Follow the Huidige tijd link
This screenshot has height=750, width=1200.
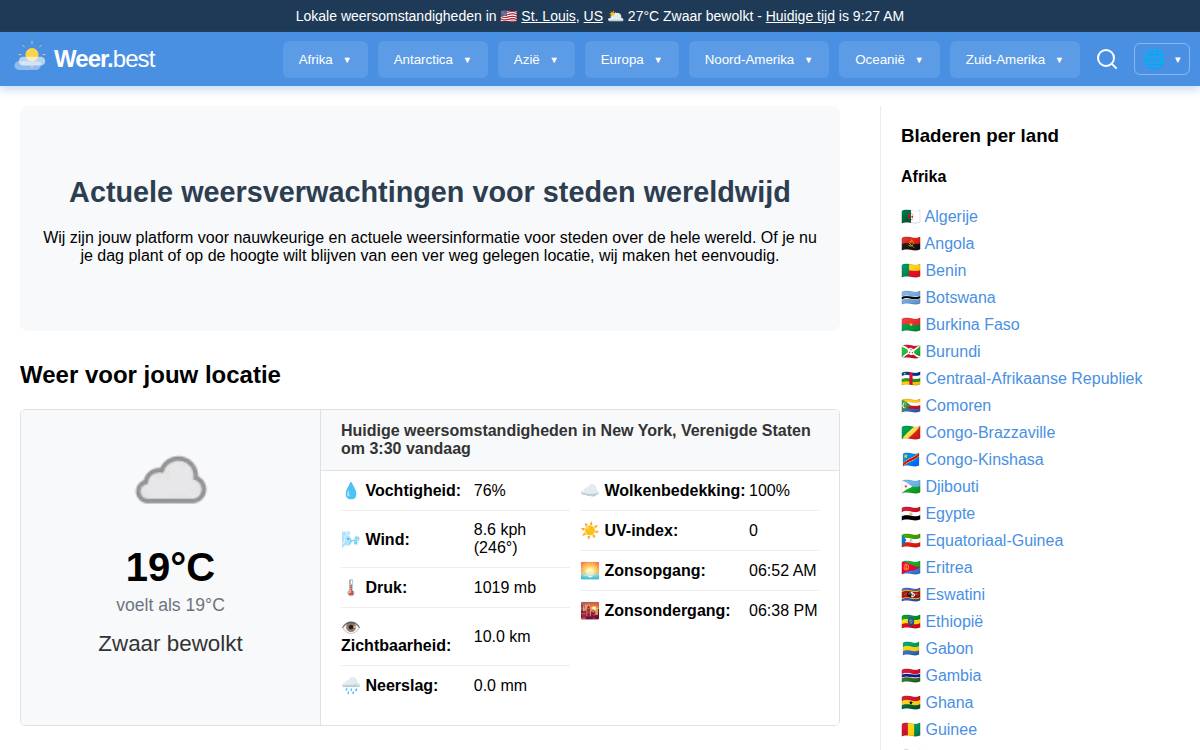coord(800,16)
